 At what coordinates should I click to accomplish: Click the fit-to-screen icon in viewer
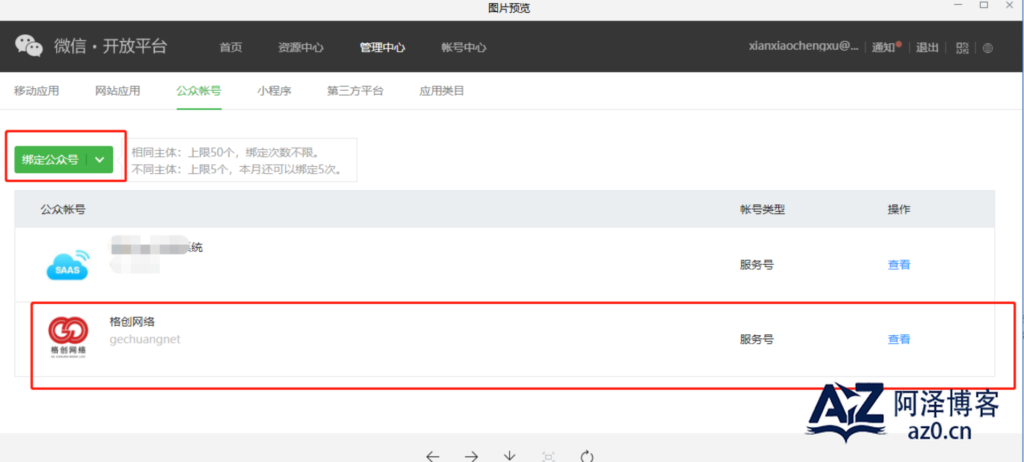(x=549, y=456)
